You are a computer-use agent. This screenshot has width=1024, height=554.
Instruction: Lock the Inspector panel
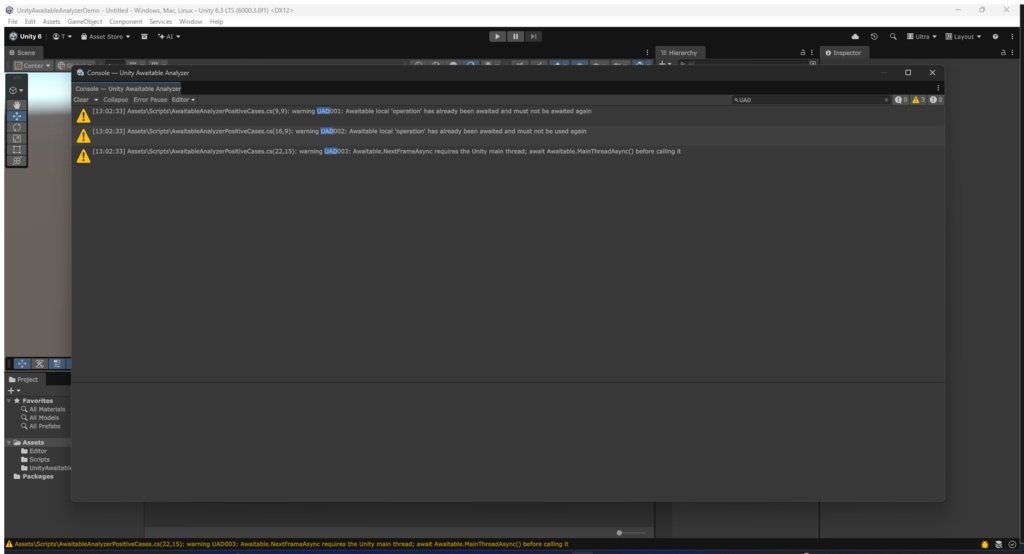pyautogui.click(x=1003, y=52)
